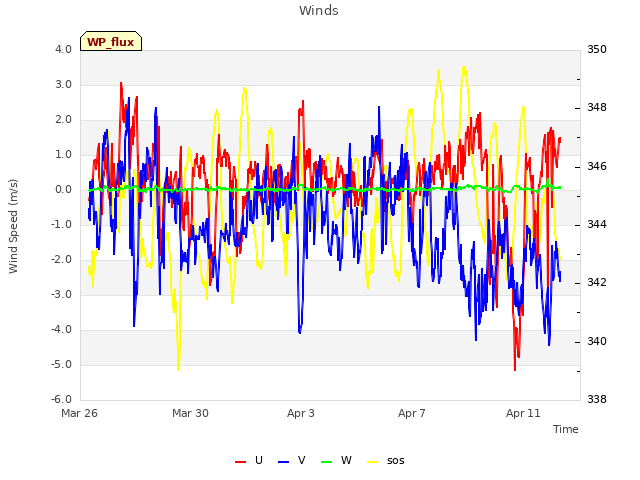The width and height of the screenshot is (640, 480).
Task: Click the 'W' legend label
Action: pos(346,460)
